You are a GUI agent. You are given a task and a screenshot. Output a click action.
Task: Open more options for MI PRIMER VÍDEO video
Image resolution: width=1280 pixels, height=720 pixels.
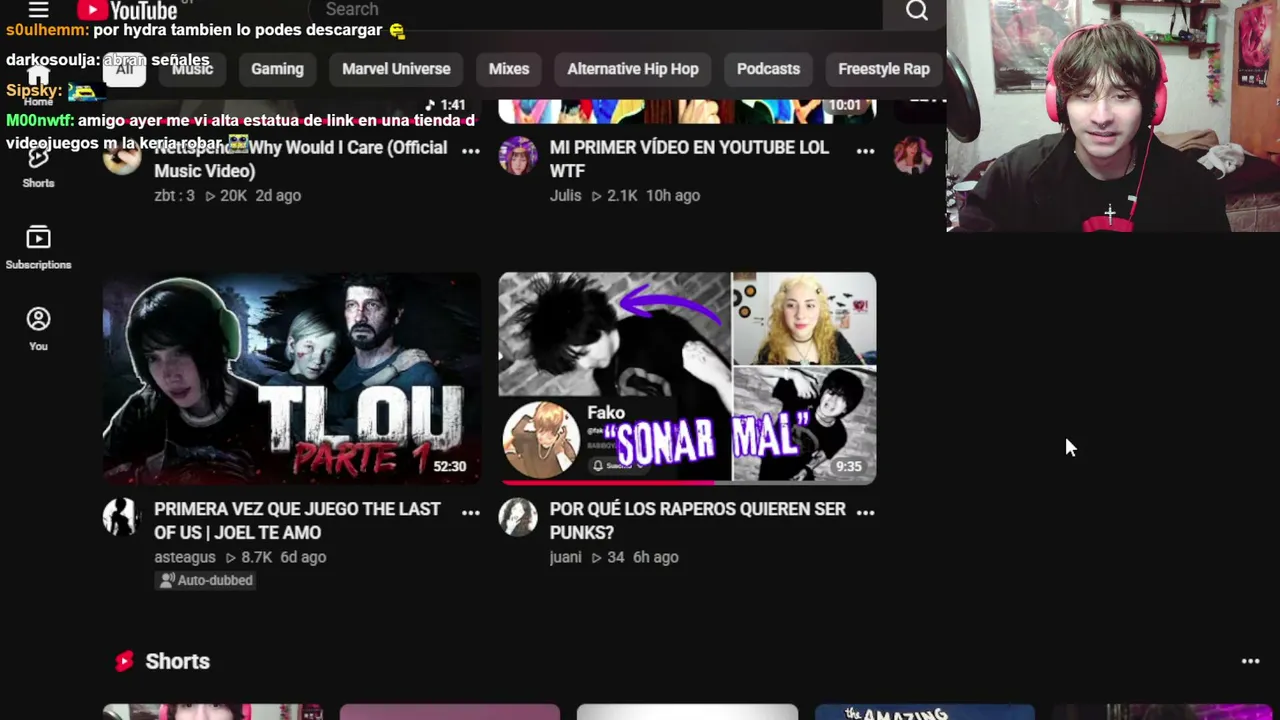click(x=866, y=150)
